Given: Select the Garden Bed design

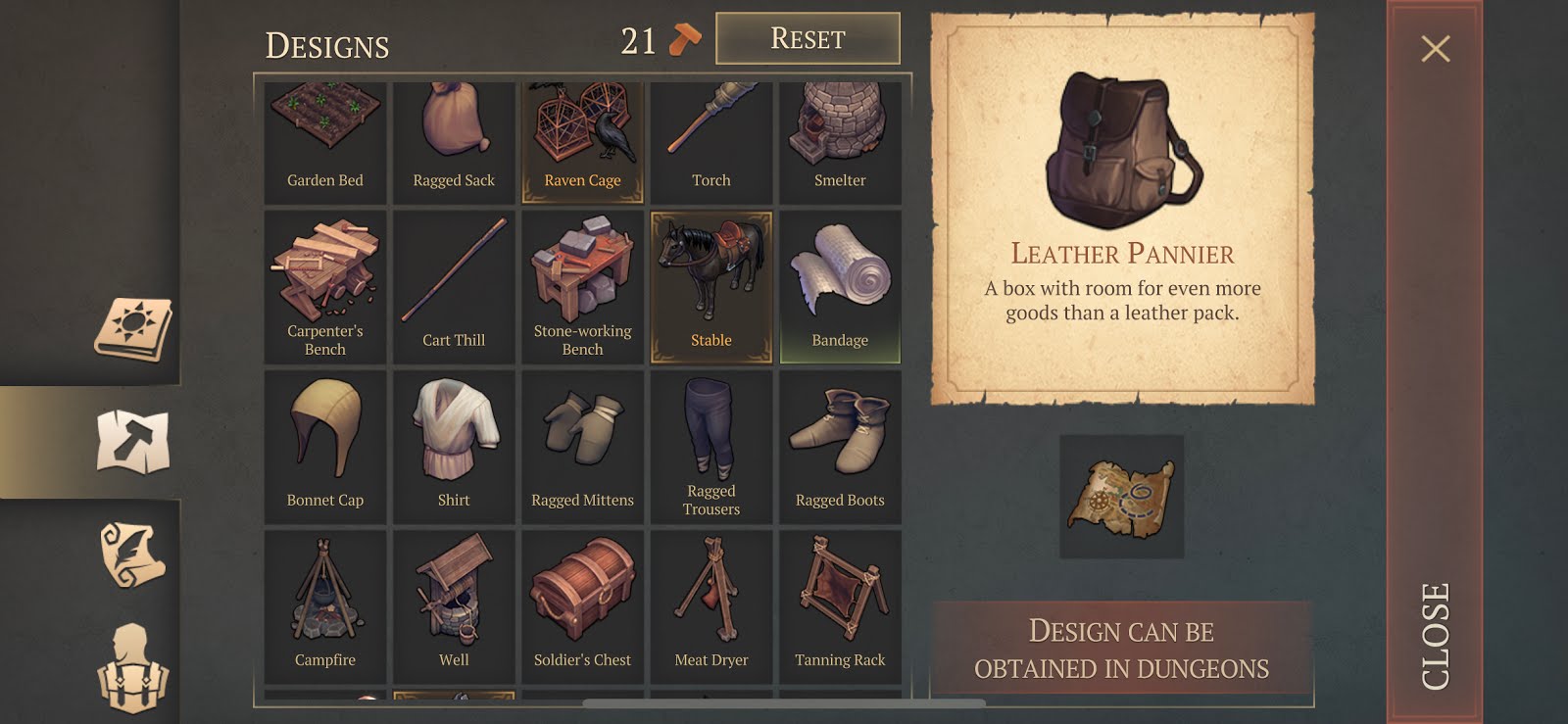Looking at the screenshot, I should click(325, 142).
